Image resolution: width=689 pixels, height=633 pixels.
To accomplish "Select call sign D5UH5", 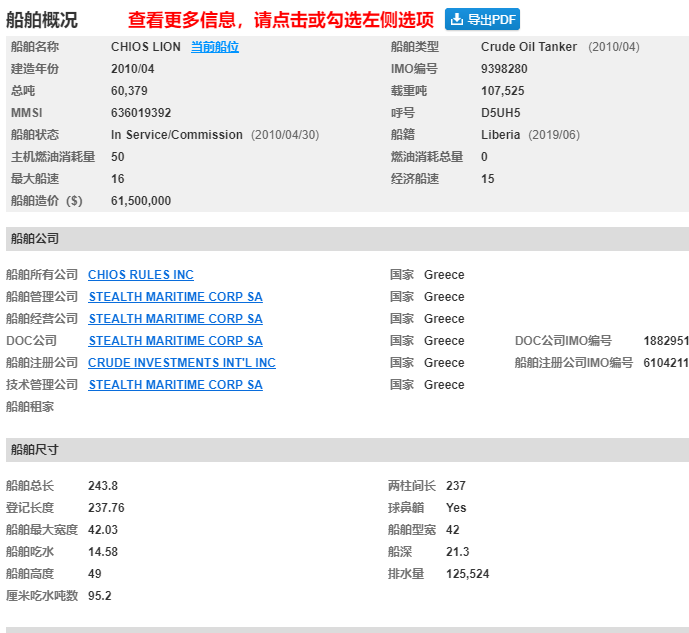I will click(500, 113).
